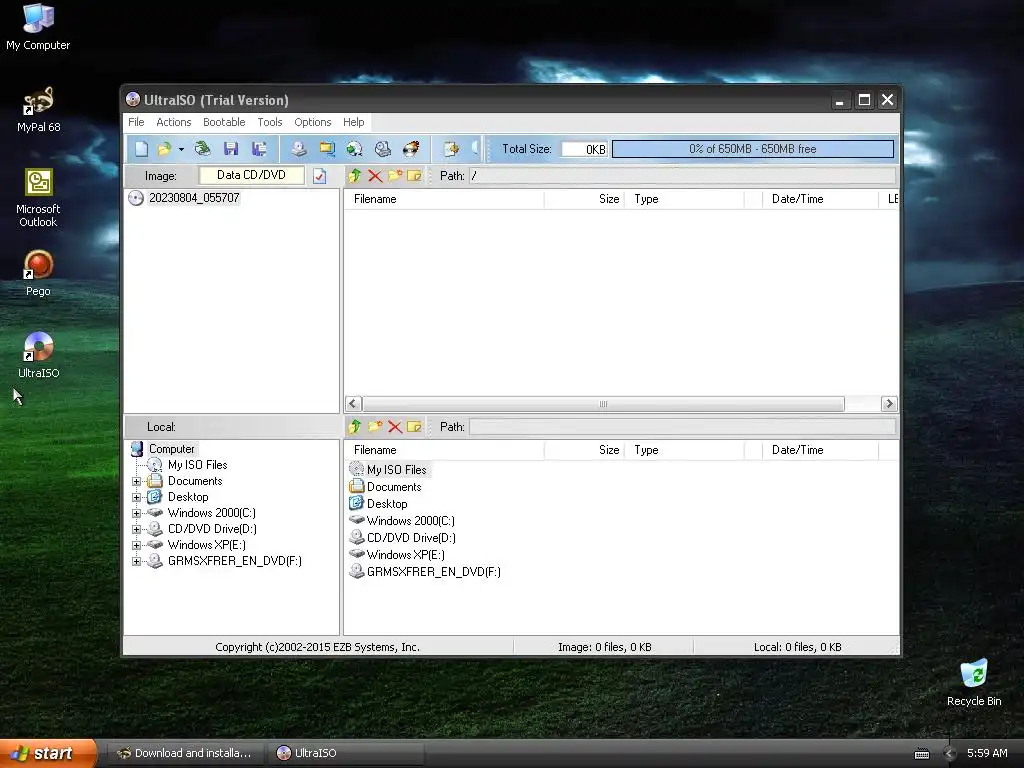Switch to Download and installa... taskbar item
The height and width of the screenshot is (768, 1024).
click(x=184, y=753)
